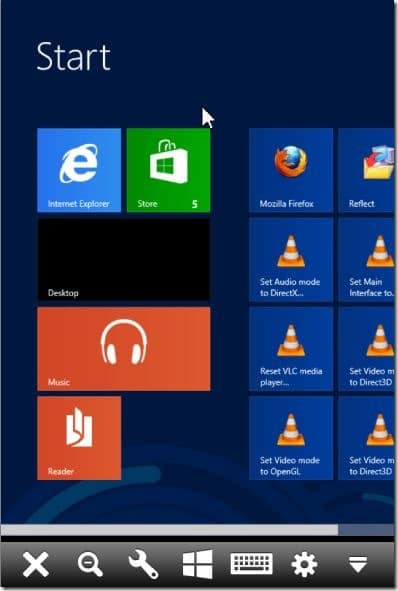The image size is (398, 591).
Task: Show the on-screen keyboard icon
Action: [x=251, y=564]
